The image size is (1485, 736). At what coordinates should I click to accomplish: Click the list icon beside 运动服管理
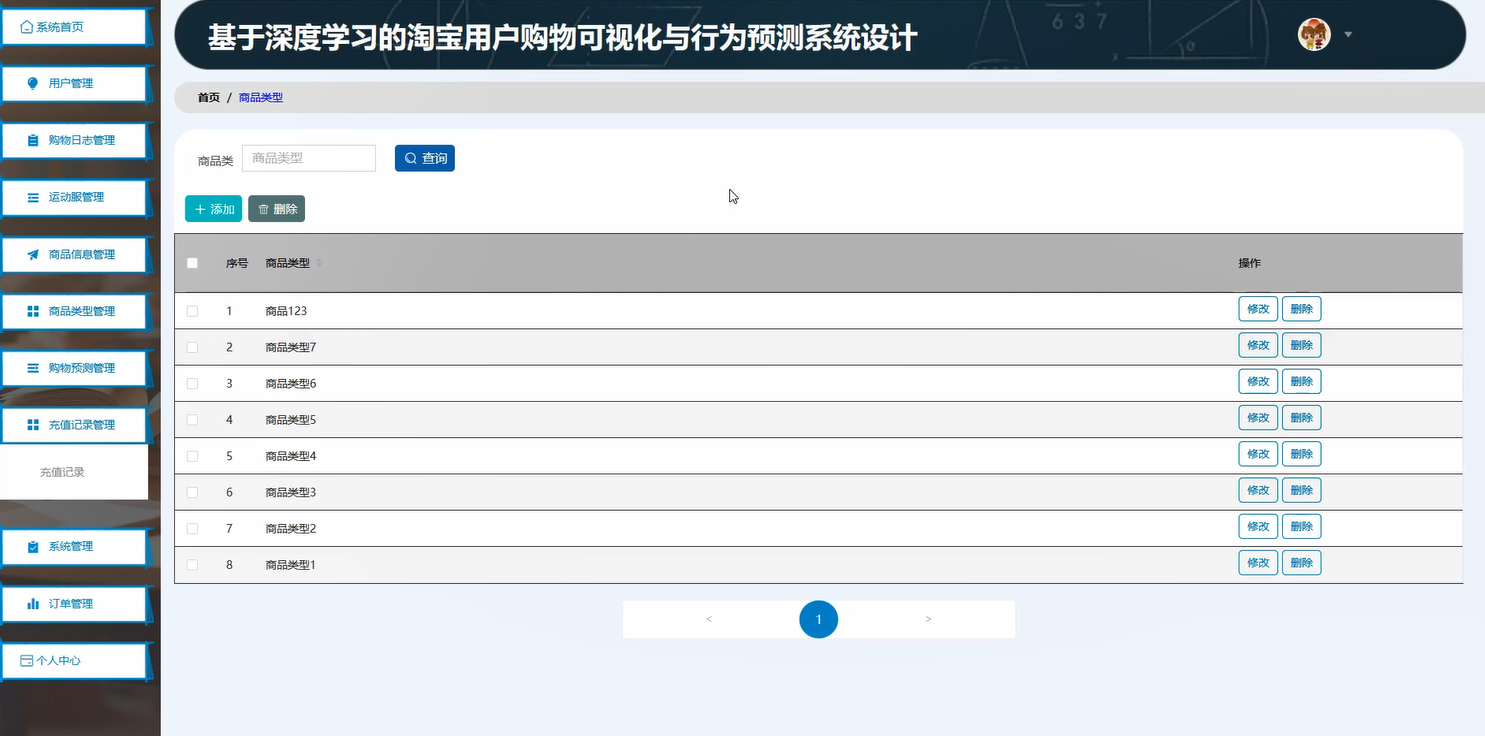[x=33, y=197]
